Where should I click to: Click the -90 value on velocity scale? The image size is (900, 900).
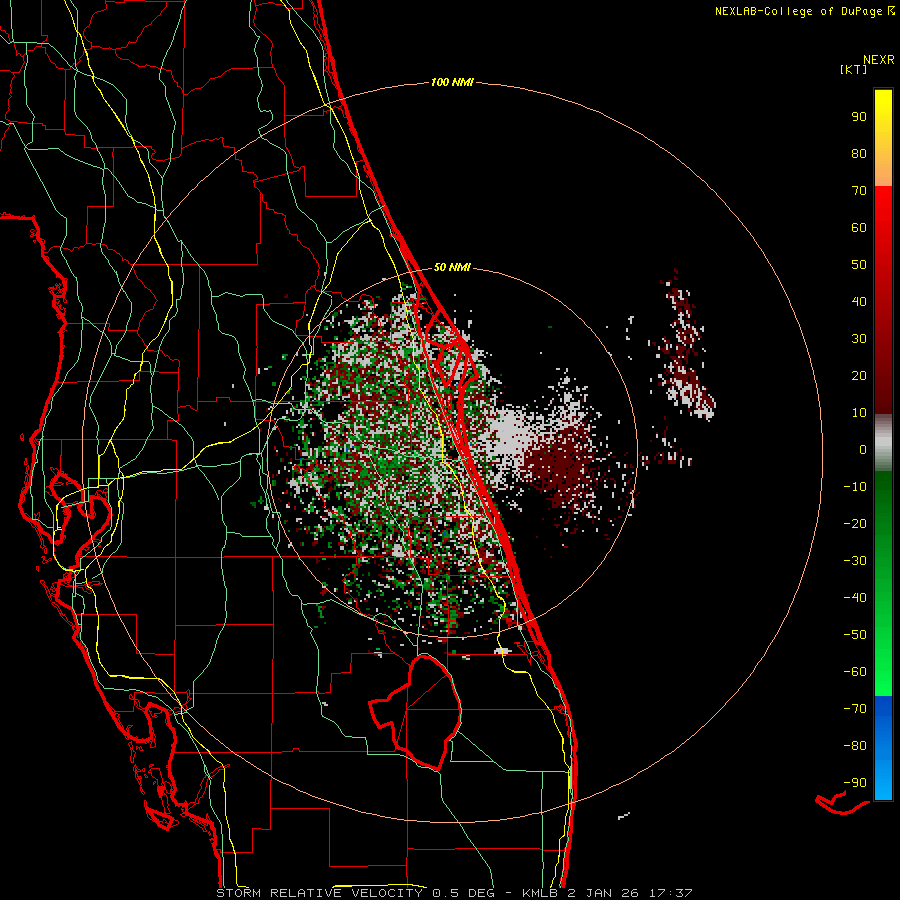click(x=855, y=783)
